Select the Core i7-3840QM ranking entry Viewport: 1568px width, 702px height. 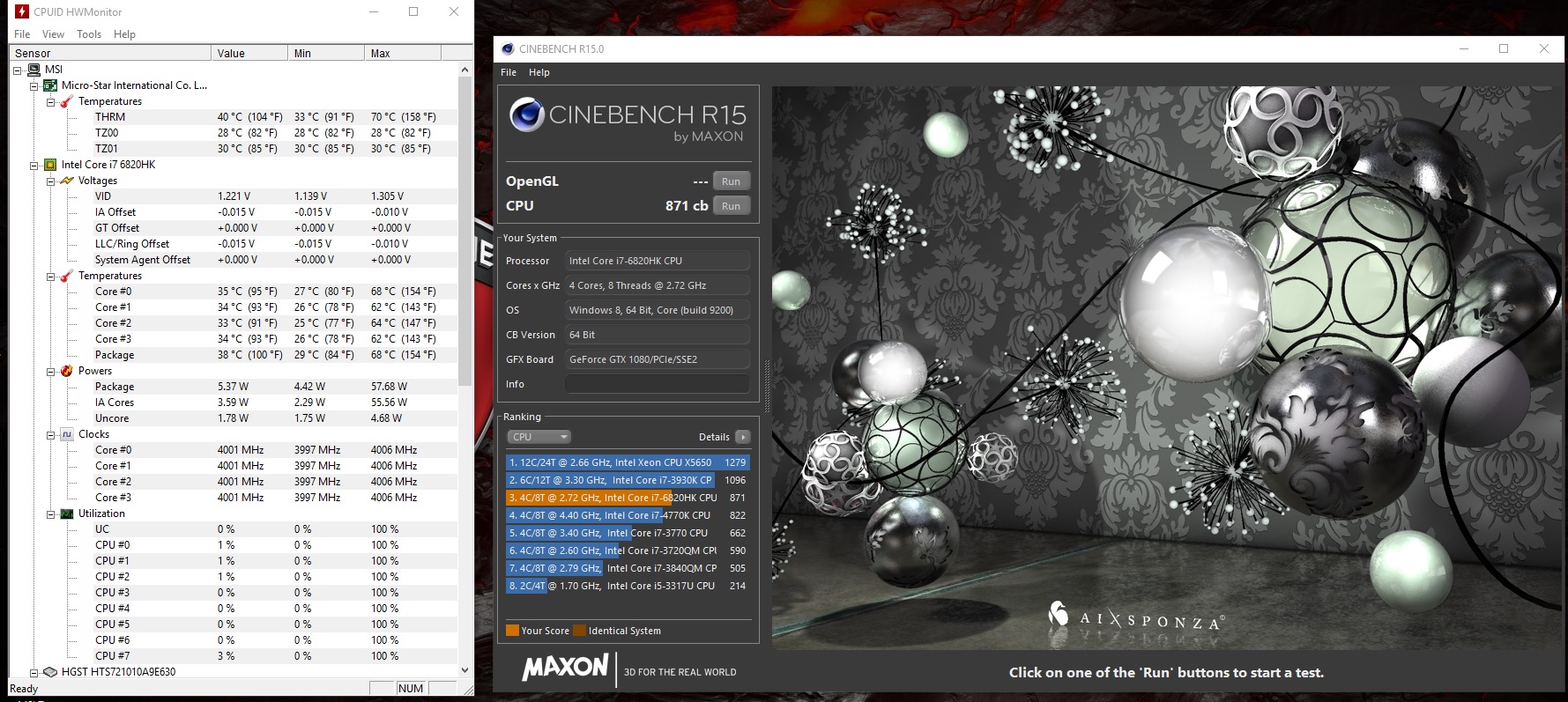tap(628, 568)
